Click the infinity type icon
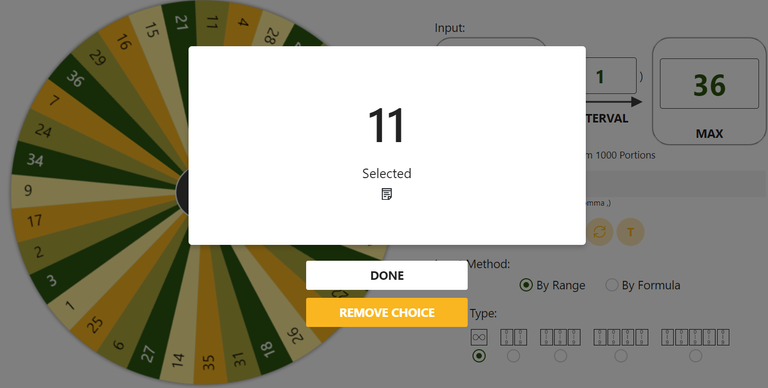 479,338
